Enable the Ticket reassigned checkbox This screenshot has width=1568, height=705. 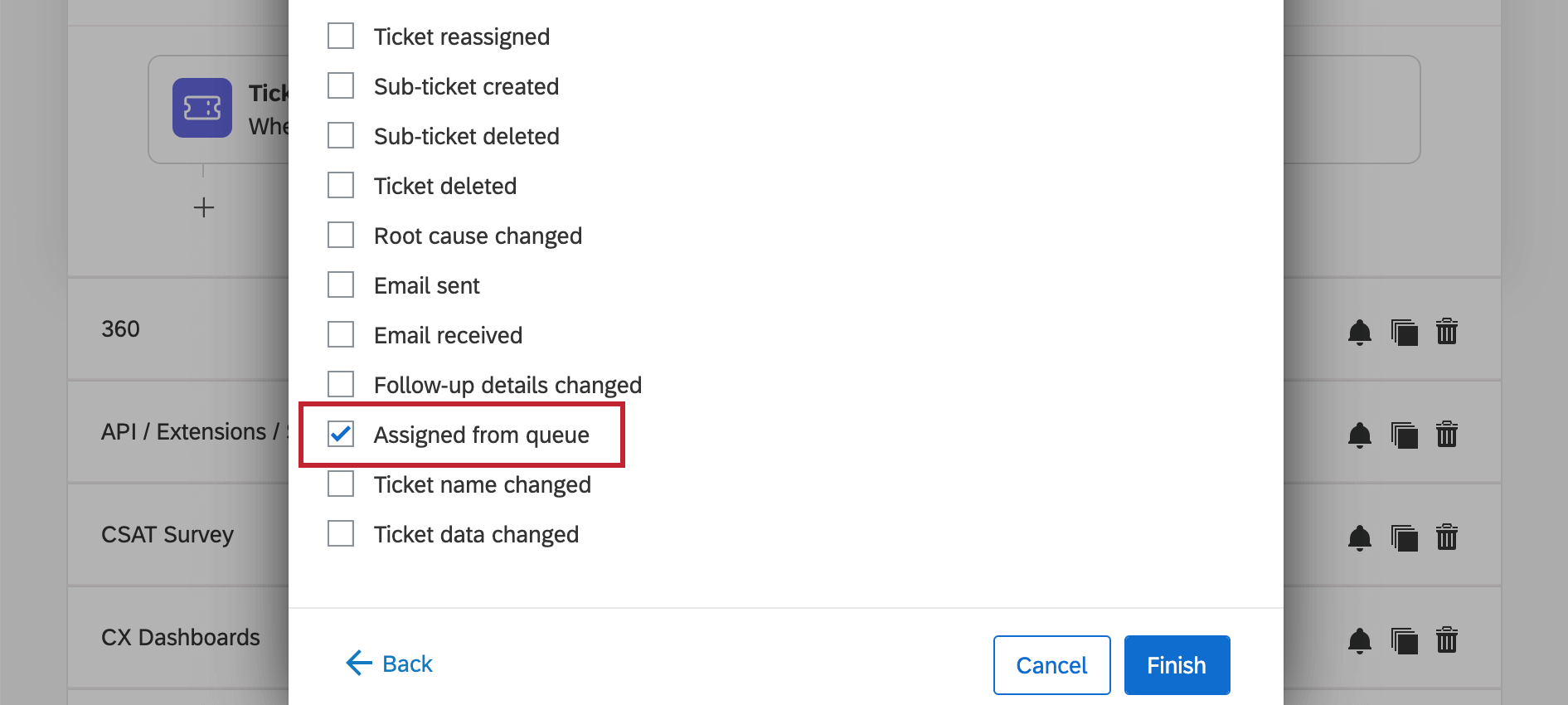click(341, 36)
